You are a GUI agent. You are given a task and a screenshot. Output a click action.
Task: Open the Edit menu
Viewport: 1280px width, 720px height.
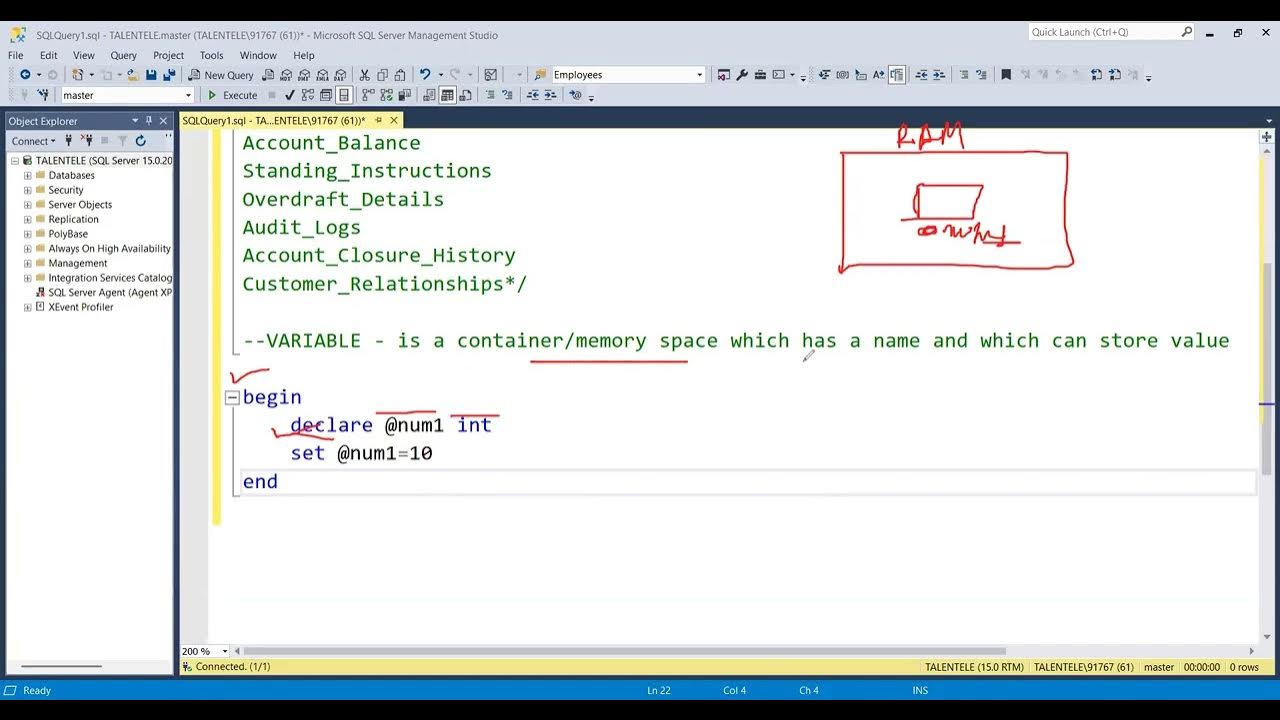(x=48, y=55)
